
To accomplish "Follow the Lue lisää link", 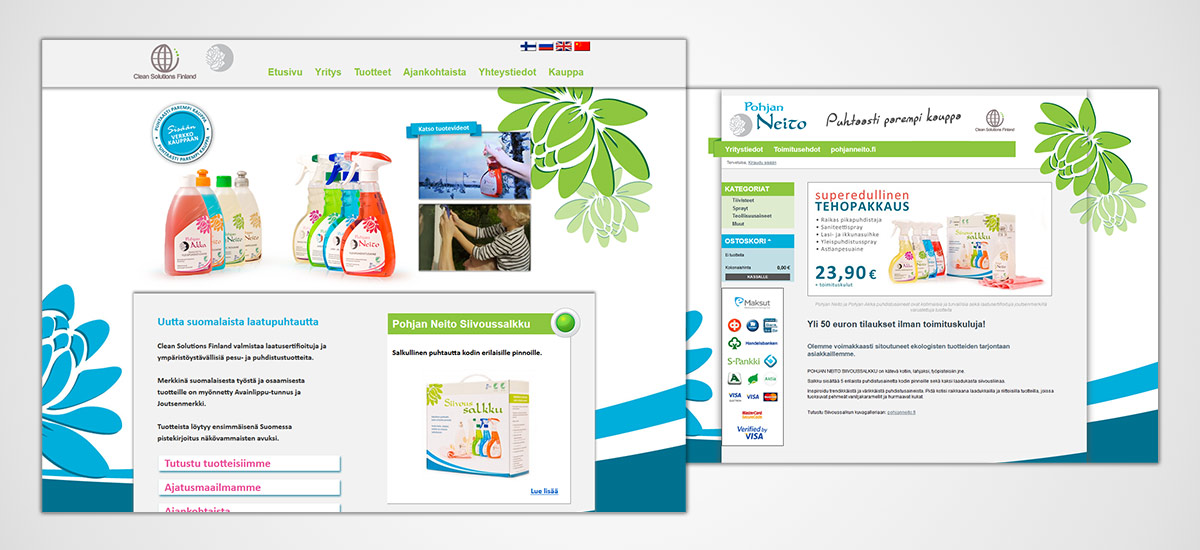I will (x=544, y=491).
